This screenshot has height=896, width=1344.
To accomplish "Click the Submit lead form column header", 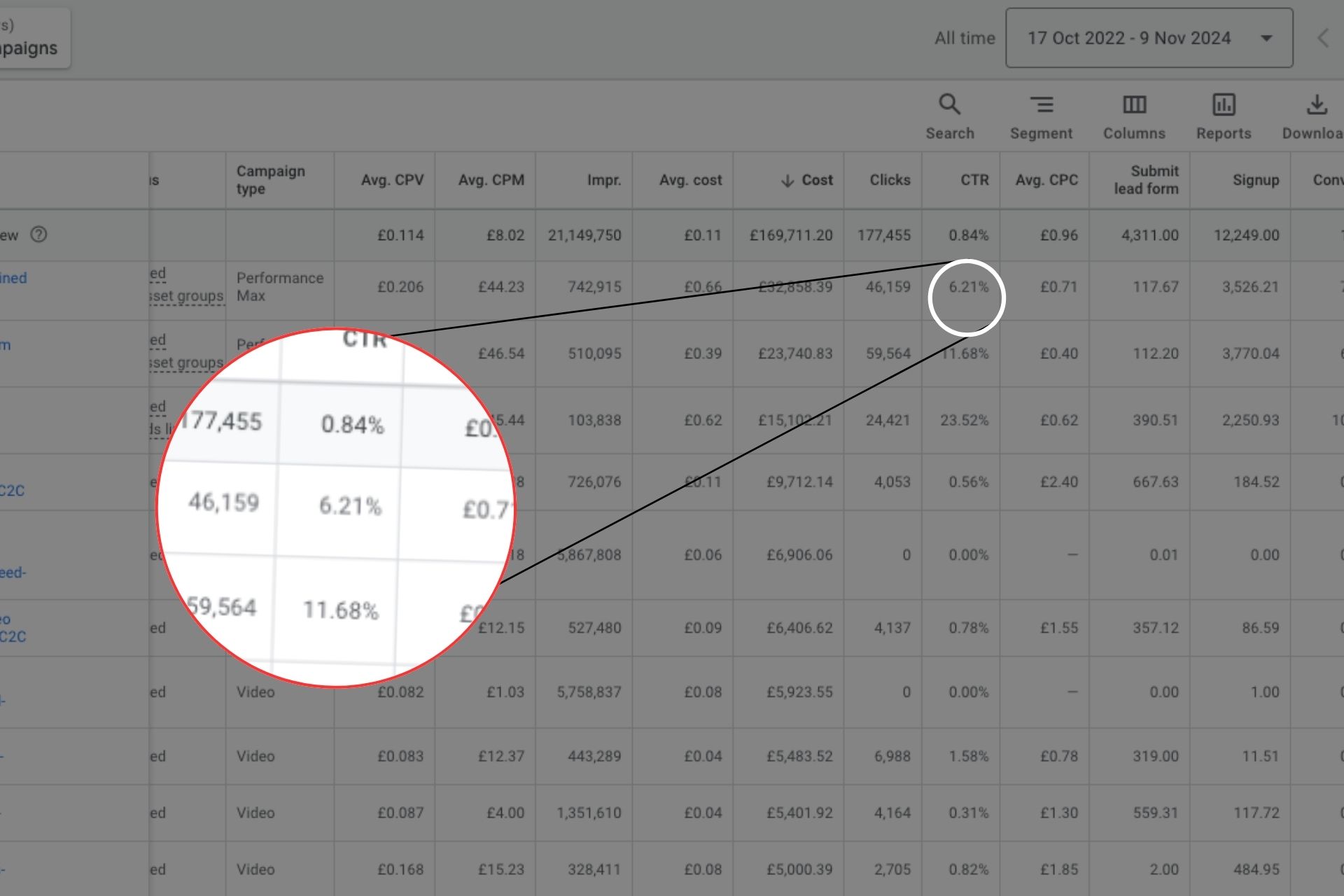I will point(1146,180).
